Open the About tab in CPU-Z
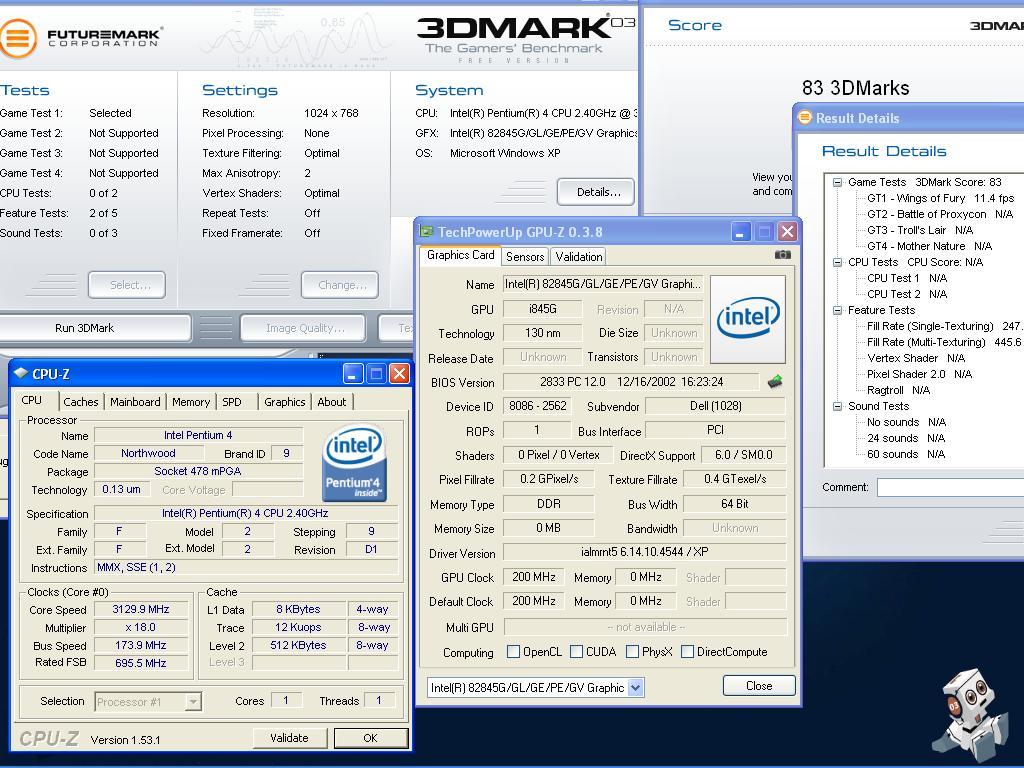 coord(332,402)
